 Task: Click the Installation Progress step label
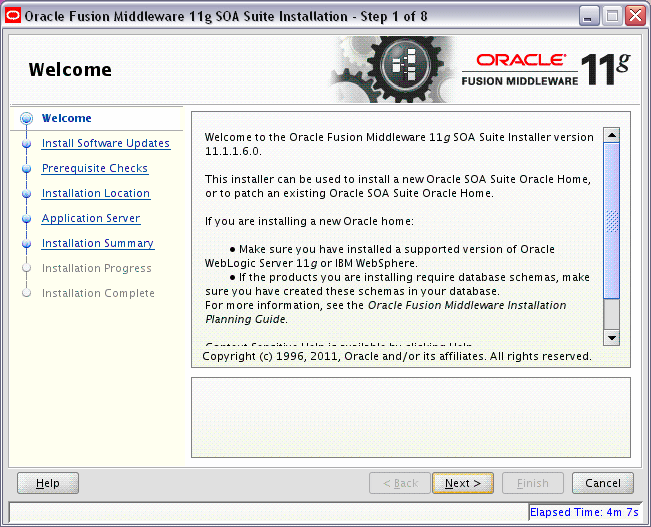(x=97, y=268)
